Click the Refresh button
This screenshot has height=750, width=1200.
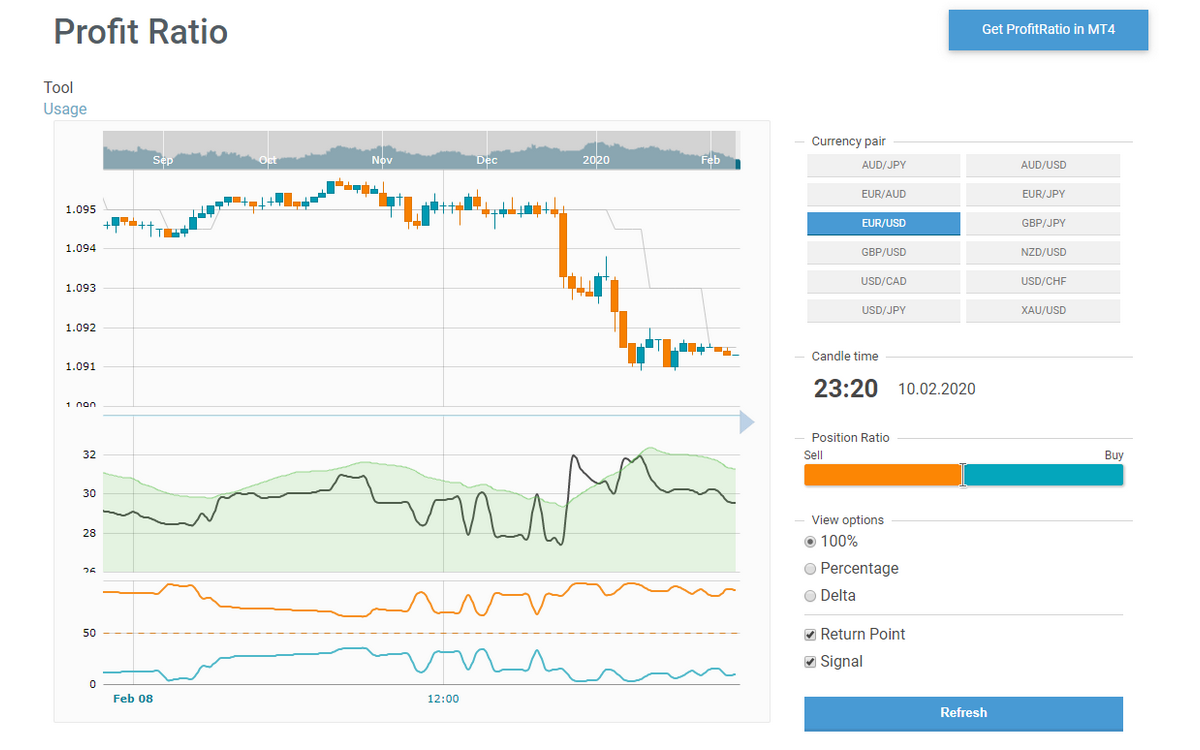click(x=962, y=713)
